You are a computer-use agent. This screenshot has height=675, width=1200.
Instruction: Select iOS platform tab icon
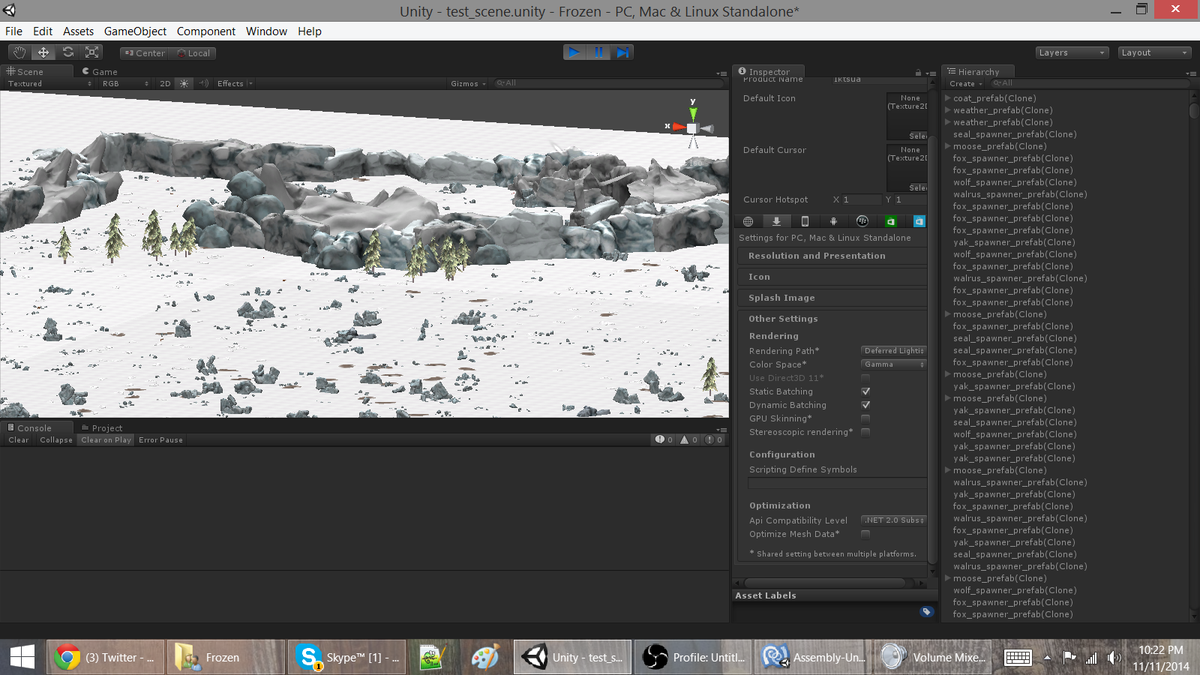pyautogui.click(x=804, y=221)
